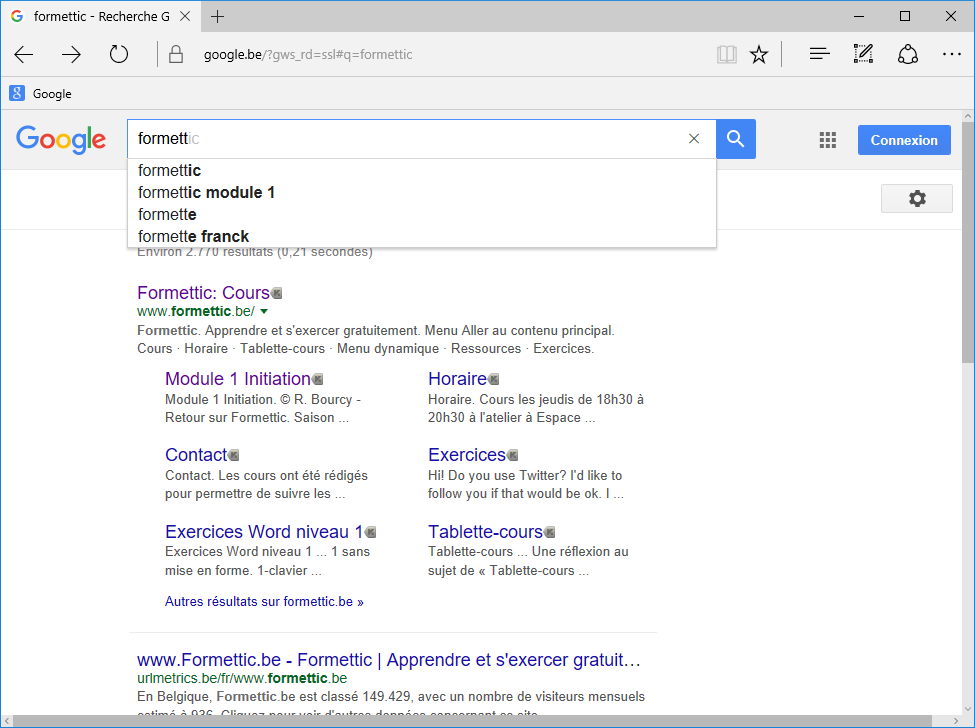Click the badge icon beside Formettic: Cours
975x728 pixels.
(277, 293)
